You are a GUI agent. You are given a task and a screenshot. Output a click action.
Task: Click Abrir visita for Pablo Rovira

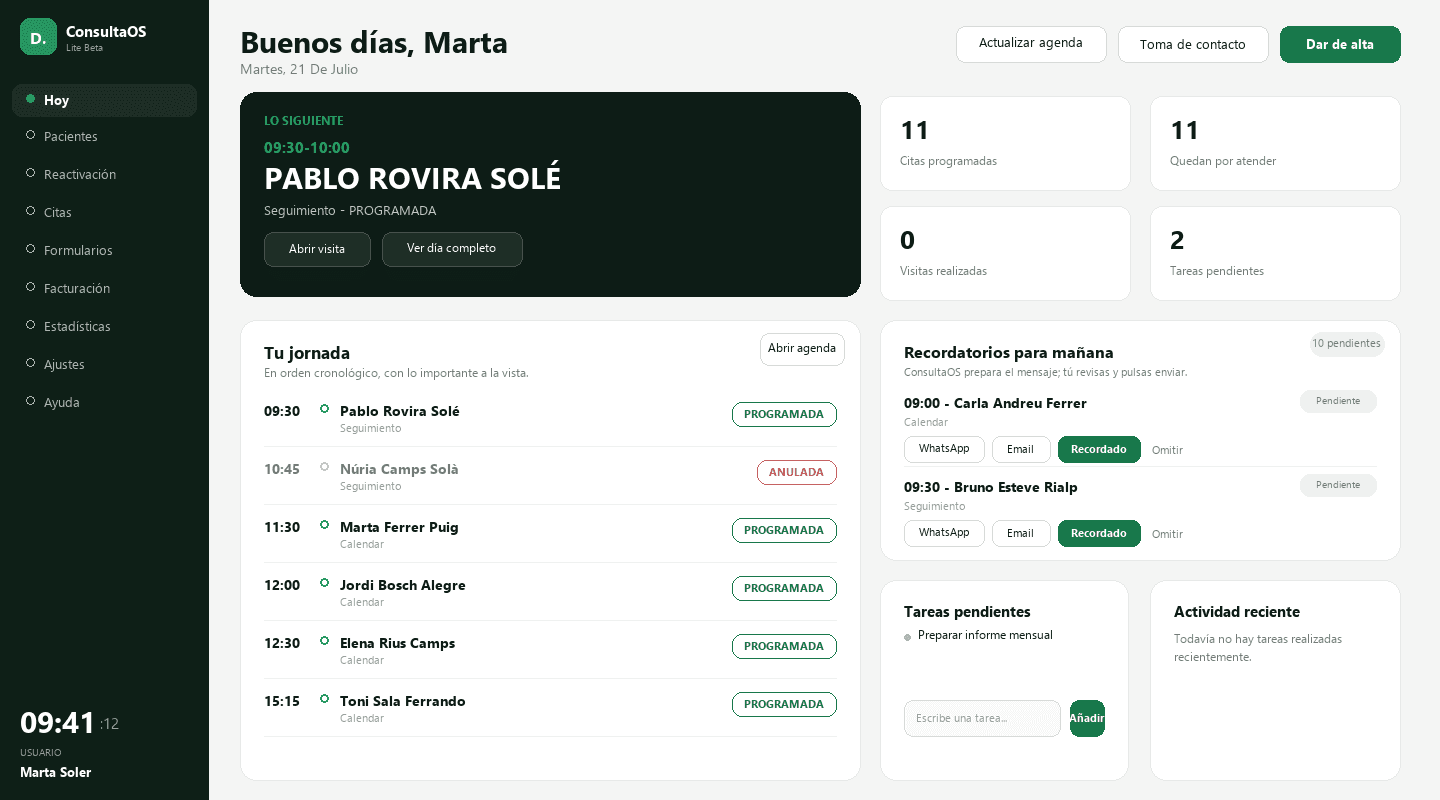[x=317, y=249]
